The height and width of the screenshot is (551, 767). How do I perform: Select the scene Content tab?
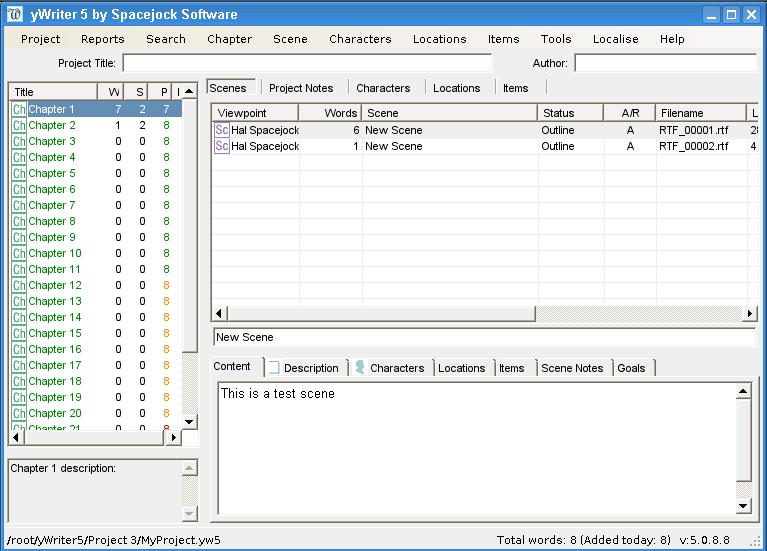coord(237,367)
